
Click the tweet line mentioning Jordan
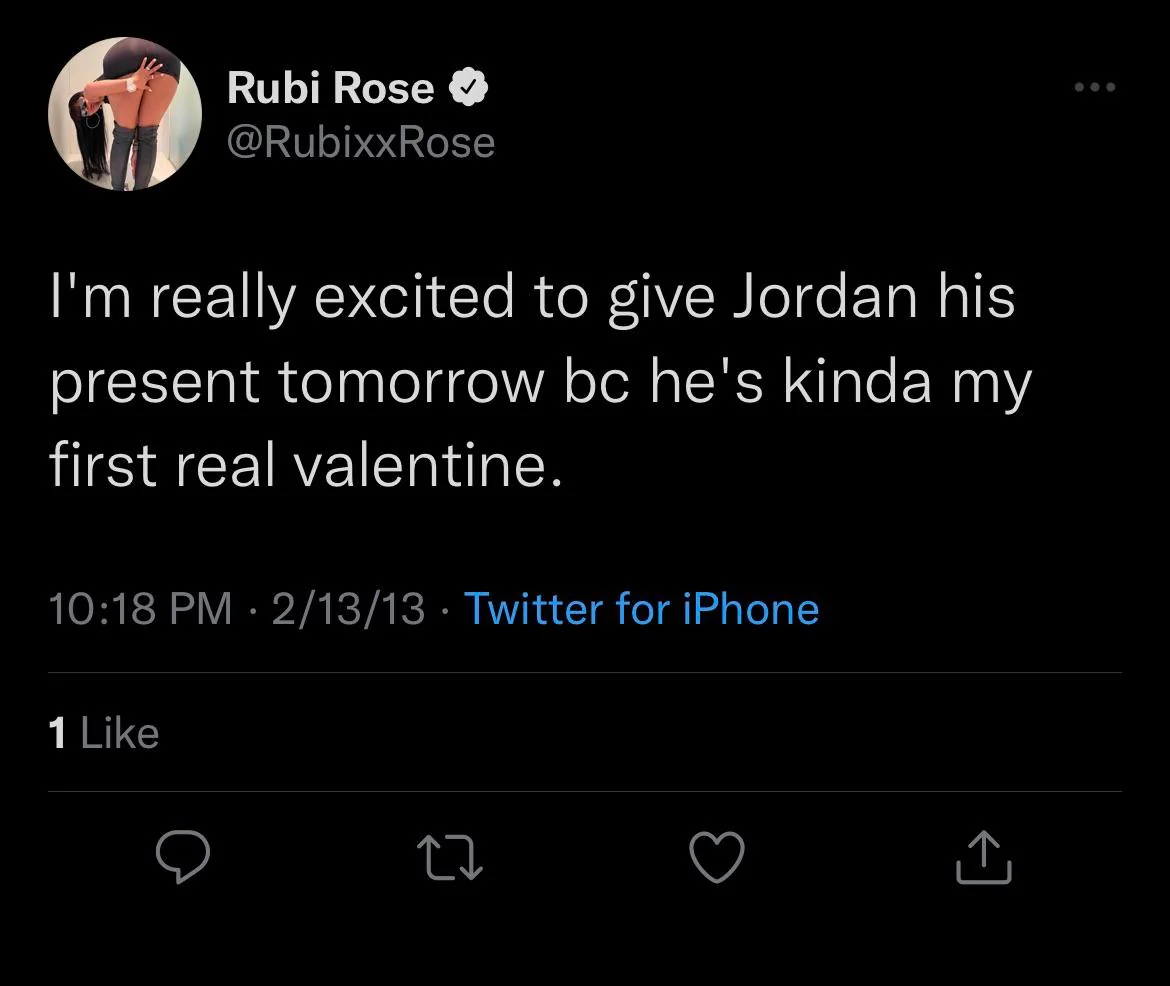(532, 297)
